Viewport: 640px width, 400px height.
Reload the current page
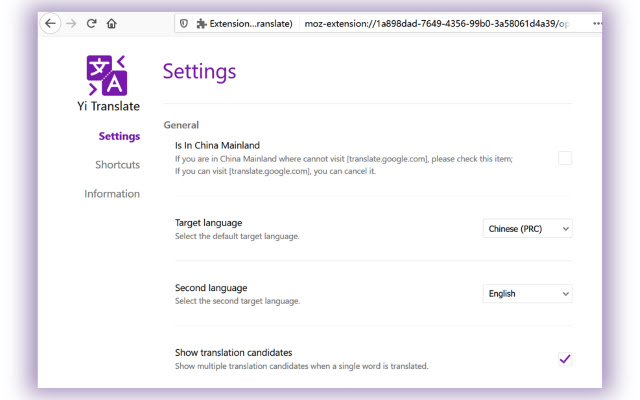click(91, 23)
